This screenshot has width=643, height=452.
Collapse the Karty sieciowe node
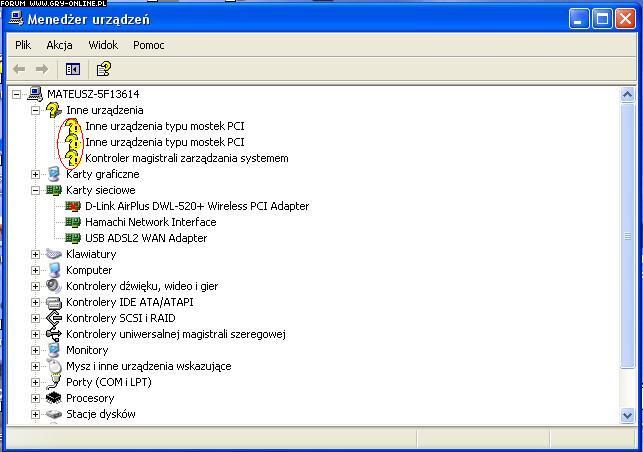tap(36, 190)
